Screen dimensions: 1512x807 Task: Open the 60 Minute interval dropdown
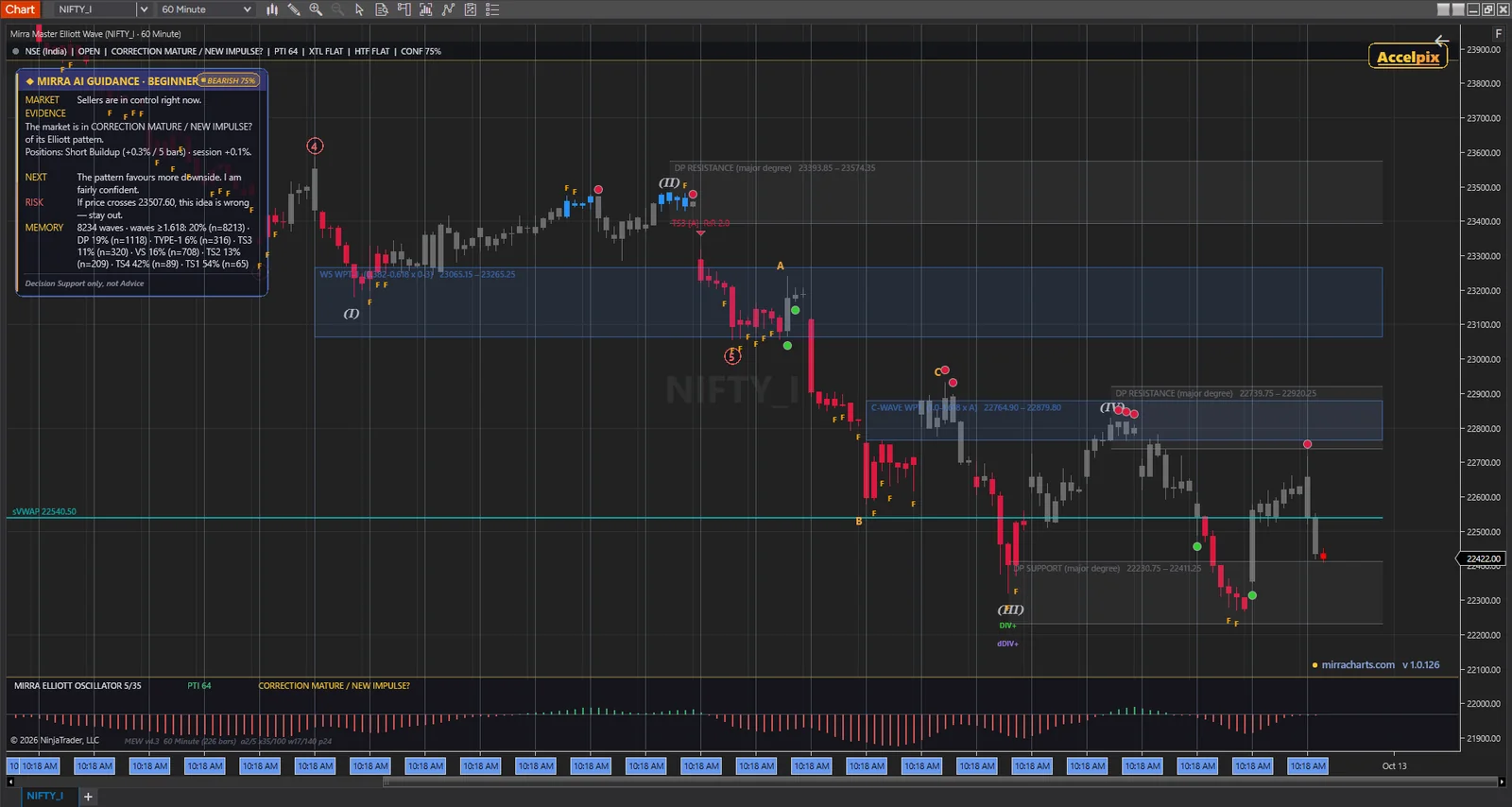pyautogui.click(x=206, y=9)
